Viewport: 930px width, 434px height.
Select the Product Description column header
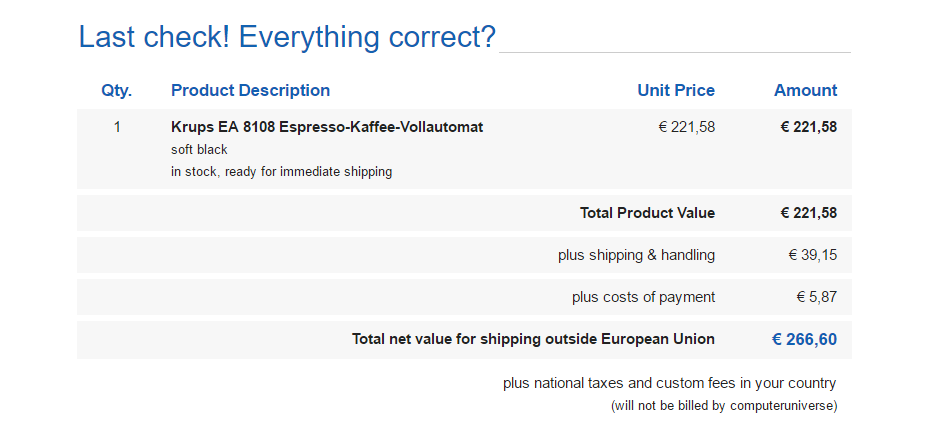pyautogui.click(x=250, y=91)
